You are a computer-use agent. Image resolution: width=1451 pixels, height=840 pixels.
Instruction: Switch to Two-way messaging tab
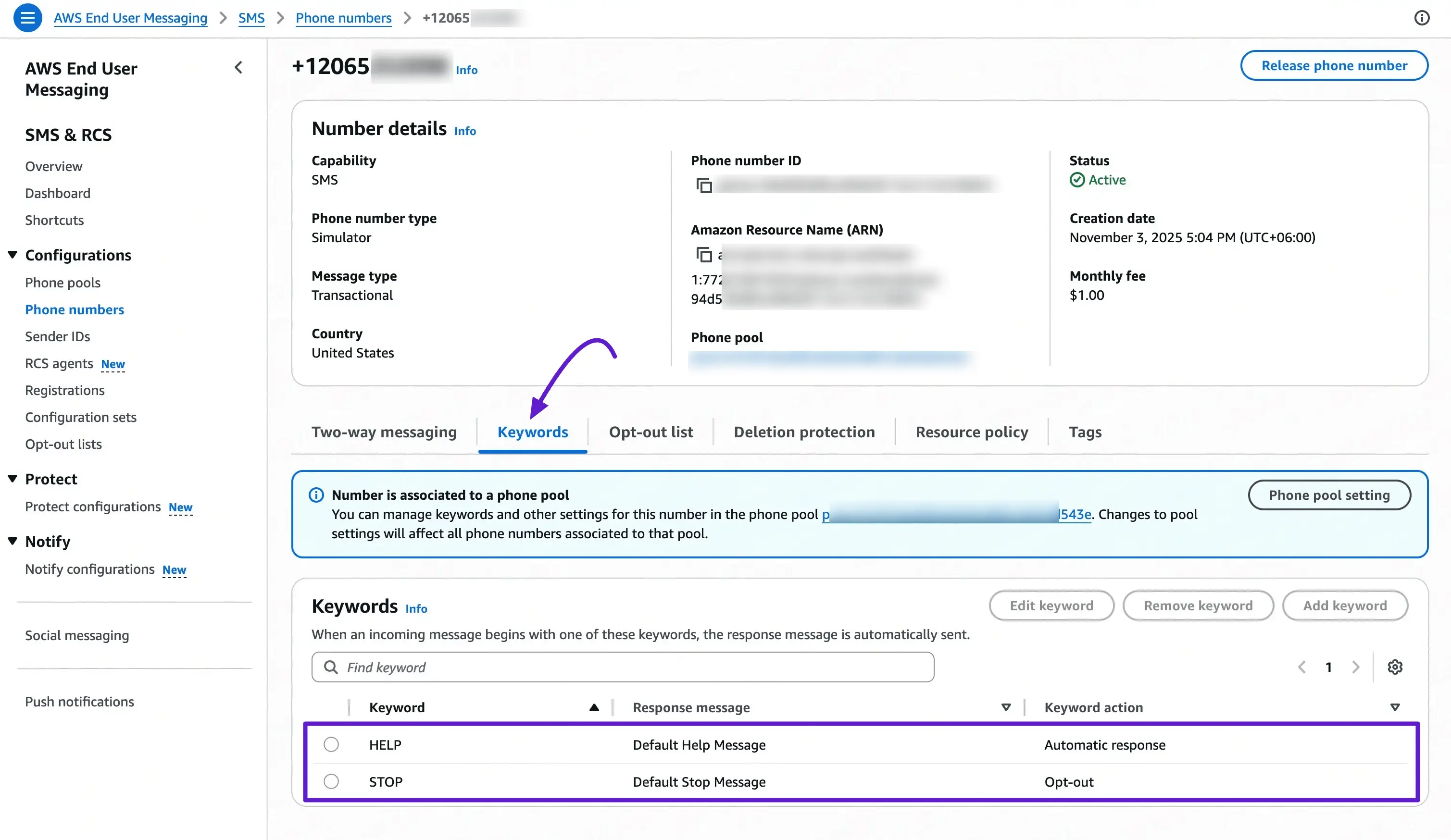(x=384, y=432)
